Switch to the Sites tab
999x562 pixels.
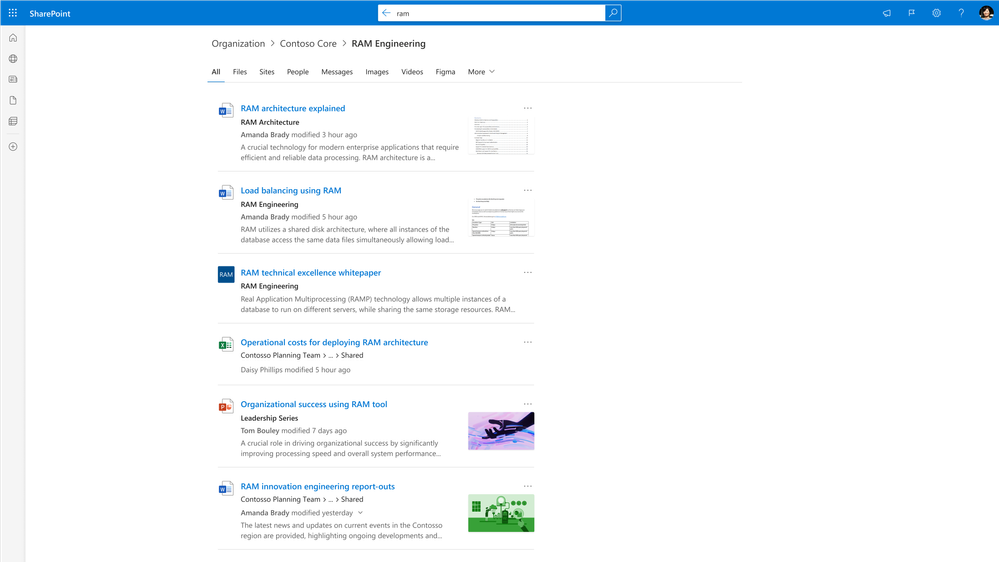[267, 72]
